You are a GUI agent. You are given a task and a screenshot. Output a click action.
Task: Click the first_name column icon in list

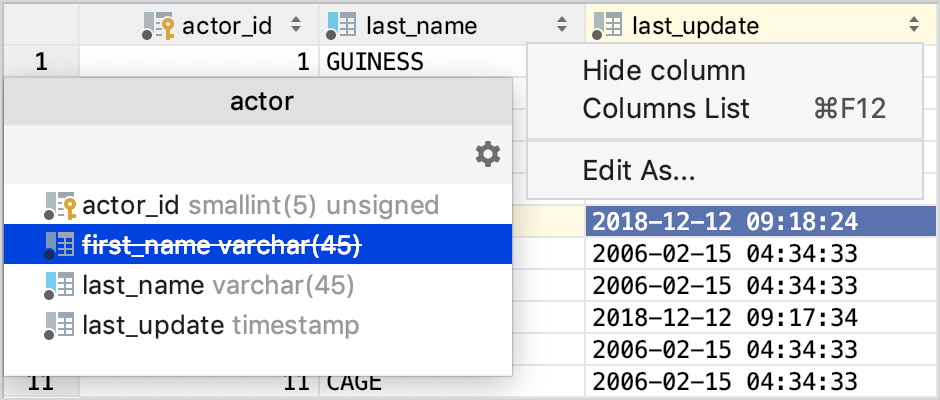point(59,246)
